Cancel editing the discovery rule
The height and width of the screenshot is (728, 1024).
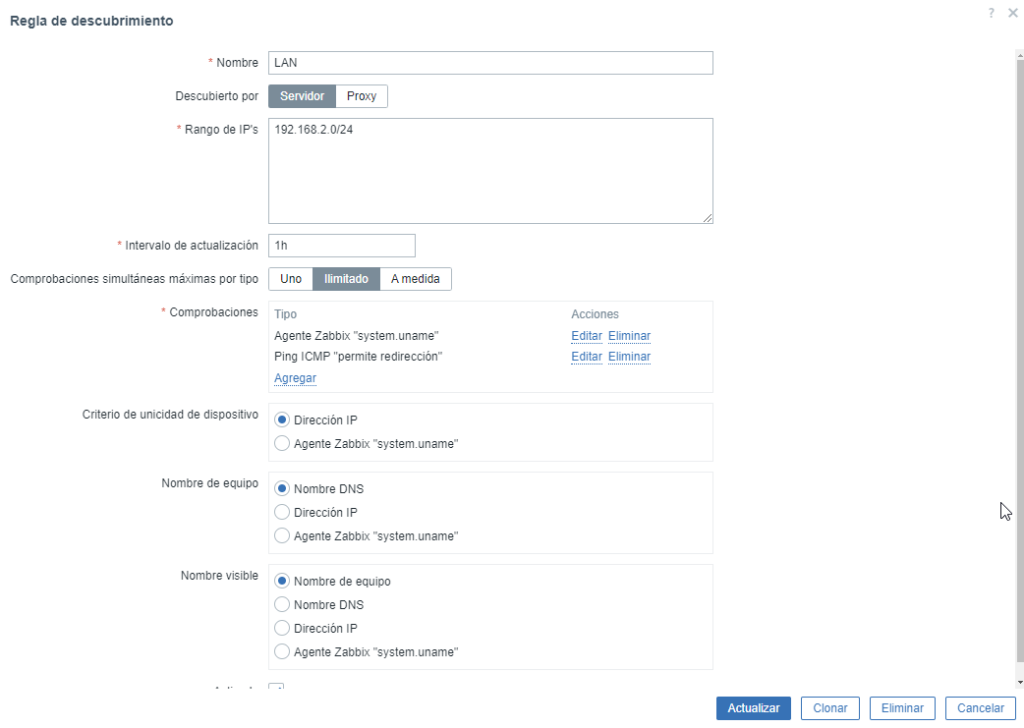[x=980, y=708]
